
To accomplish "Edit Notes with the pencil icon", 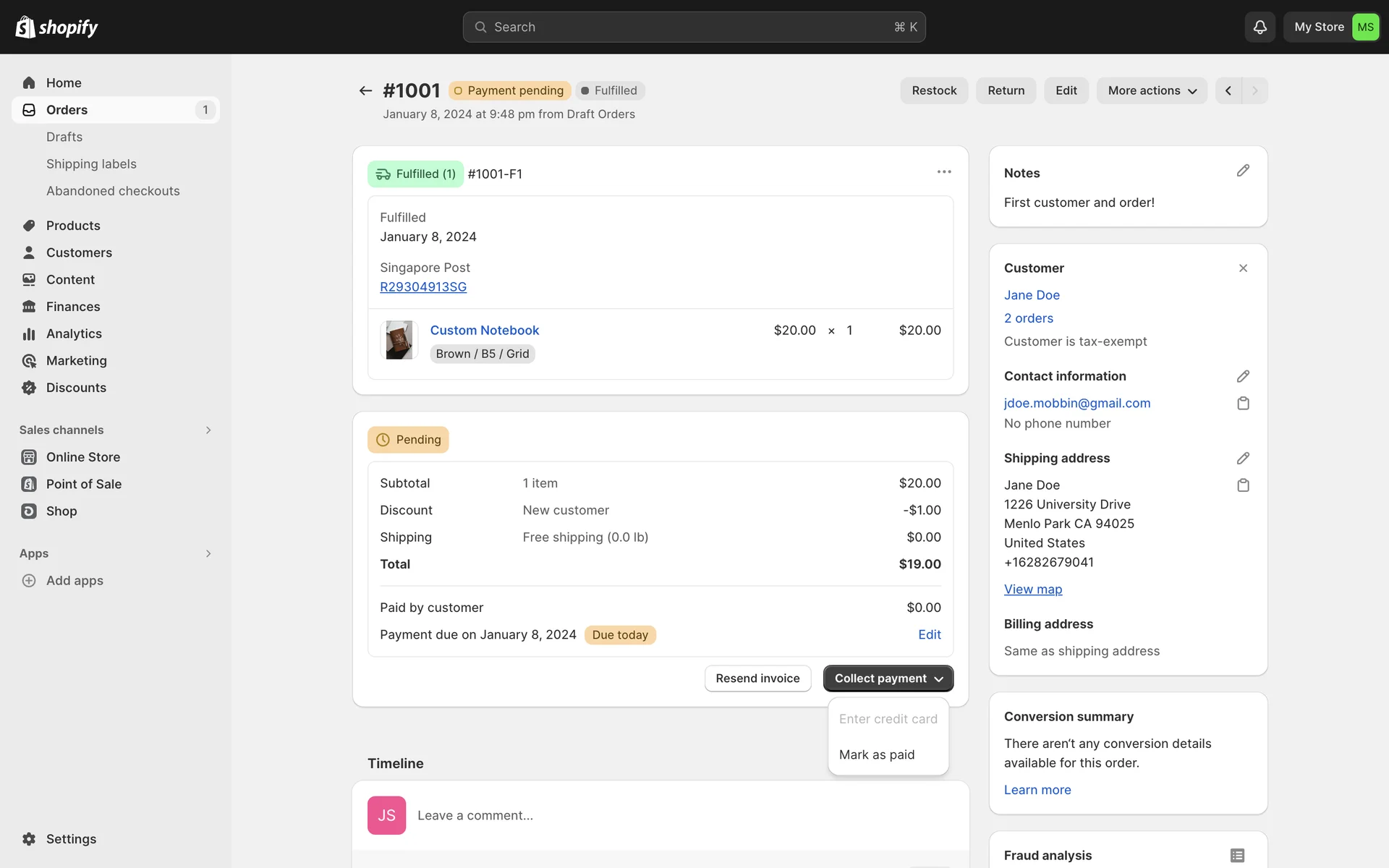I will [x=1243, y=171].
